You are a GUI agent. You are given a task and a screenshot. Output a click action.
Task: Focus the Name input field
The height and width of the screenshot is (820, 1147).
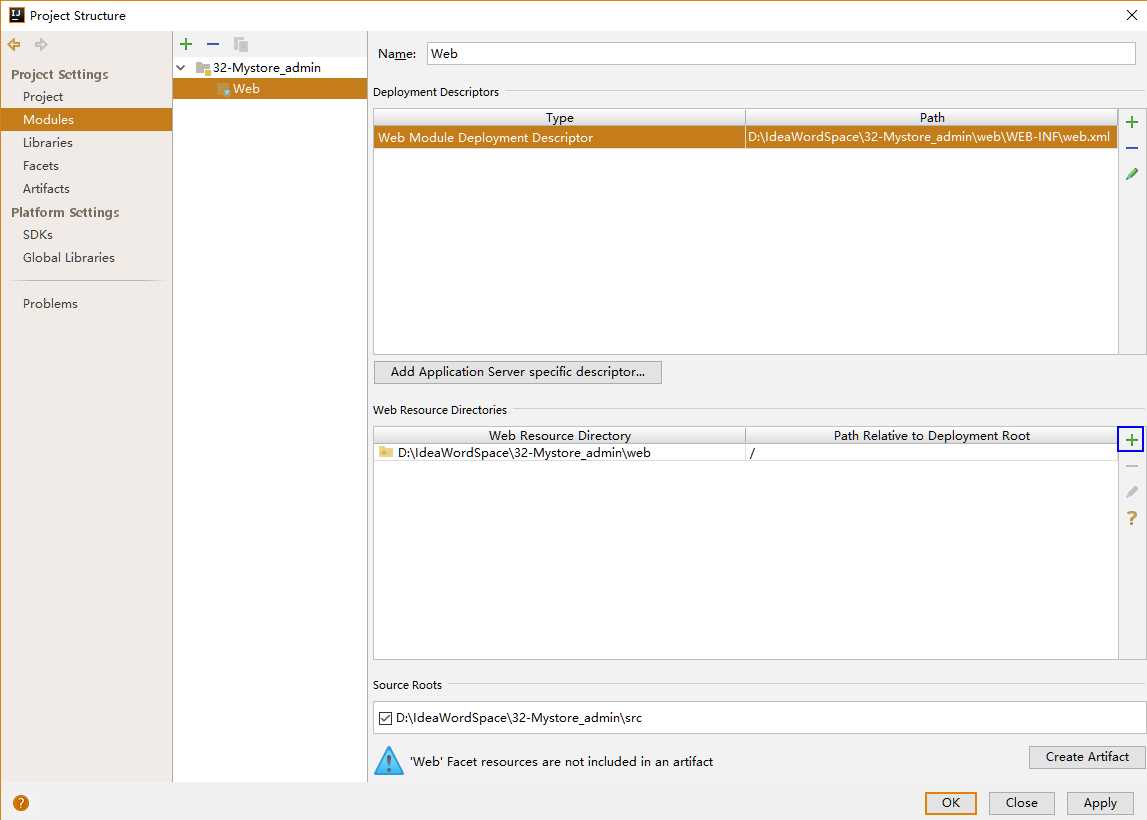coord(781,53)
